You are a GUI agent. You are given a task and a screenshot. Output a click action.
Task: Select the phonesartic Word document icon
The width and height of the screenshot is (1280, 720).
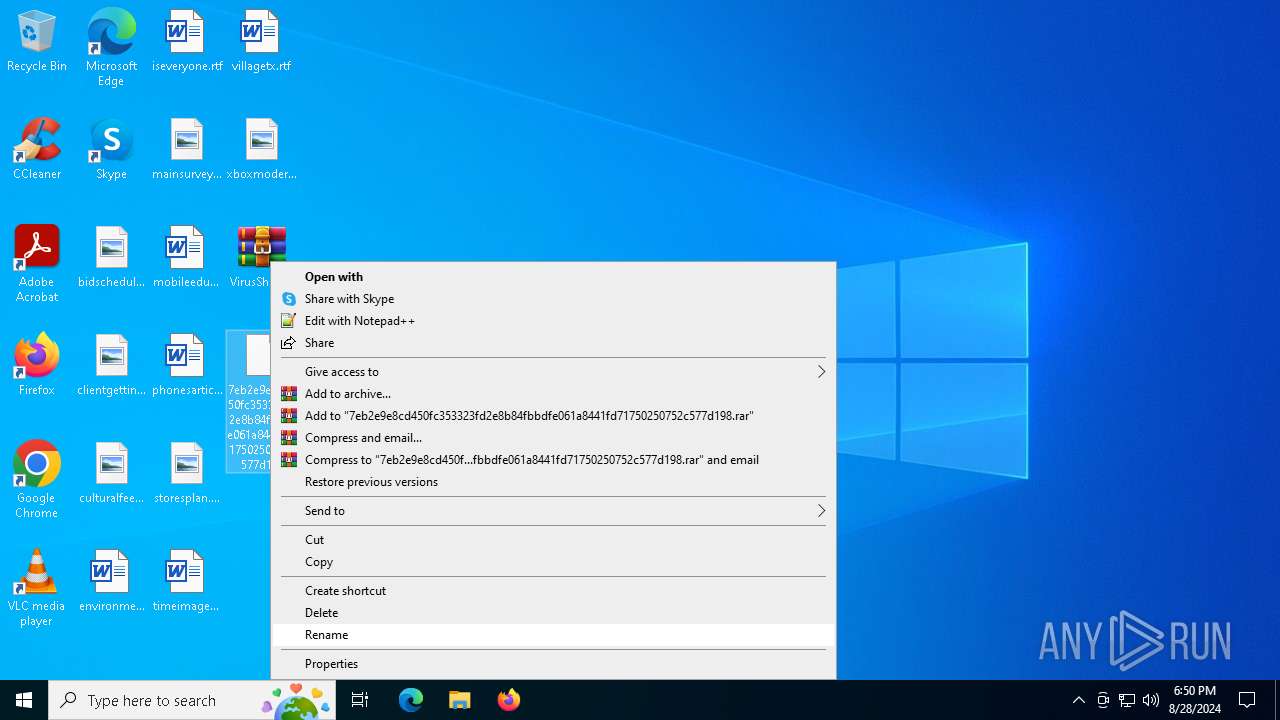(x=187, y=366)
